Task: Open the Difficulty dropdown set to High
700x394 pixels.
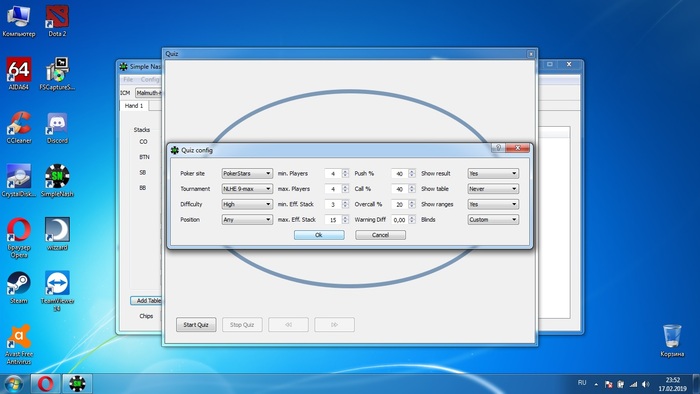Action: [247, 204]
